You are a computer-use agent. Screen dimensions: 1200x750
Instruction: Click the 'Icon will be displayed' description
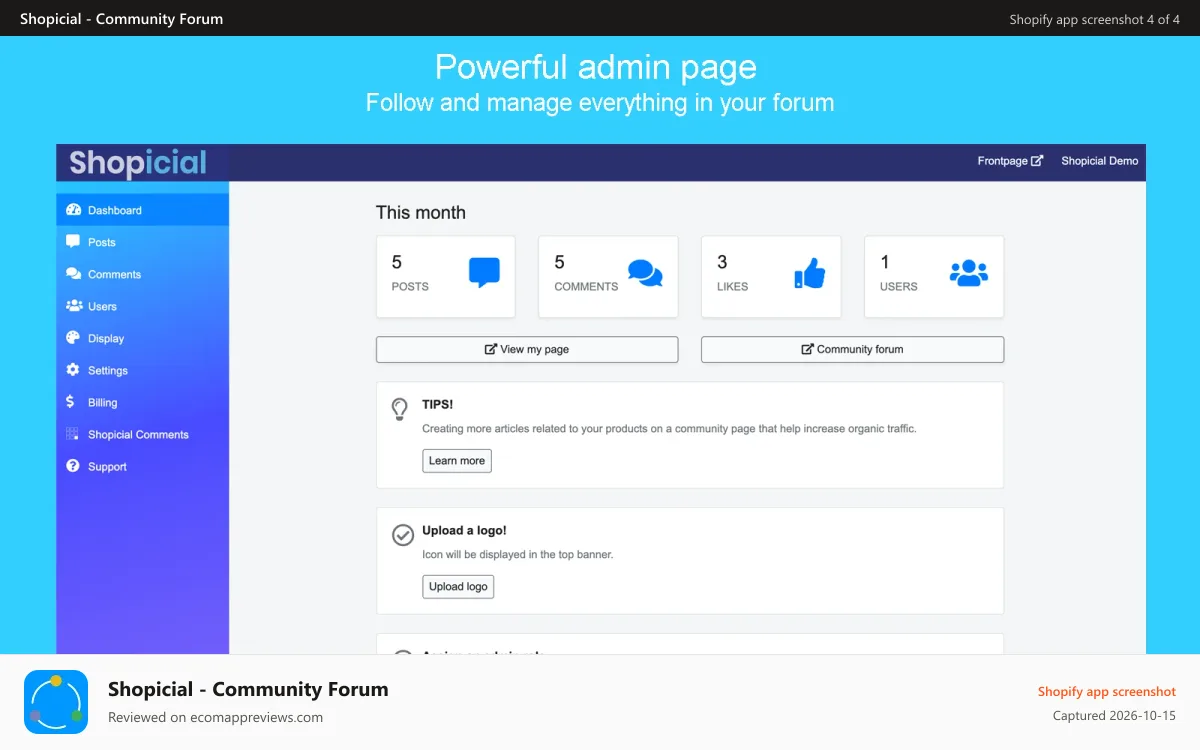pos(518,554)
